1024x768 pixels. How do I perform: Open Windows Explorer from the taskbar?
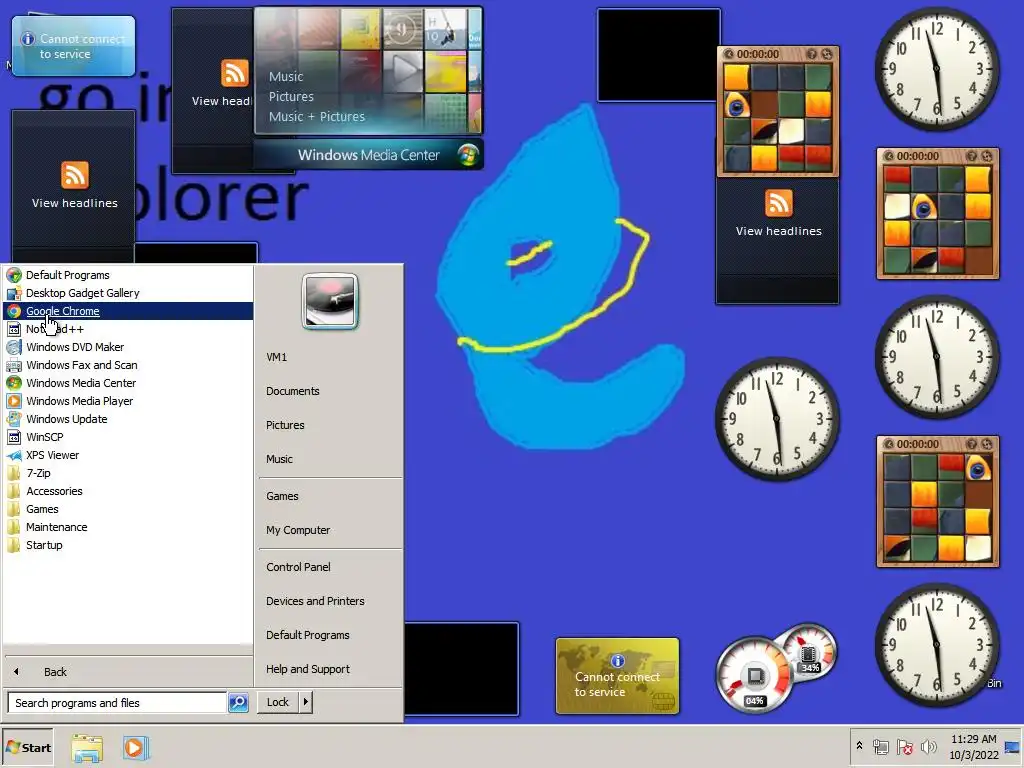click(x=87, y=748)
